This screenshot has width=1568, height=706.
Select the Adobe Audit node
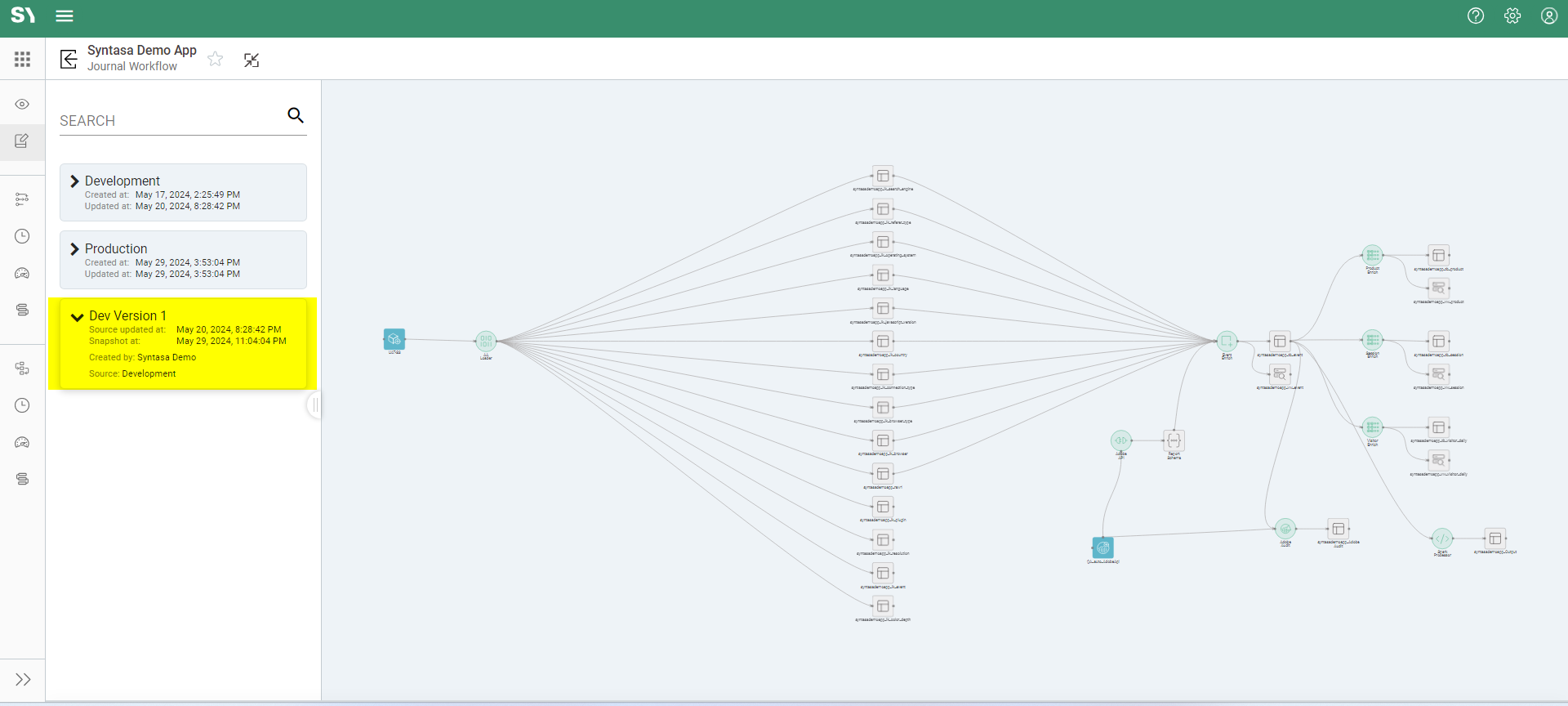tap(1285, 529)
